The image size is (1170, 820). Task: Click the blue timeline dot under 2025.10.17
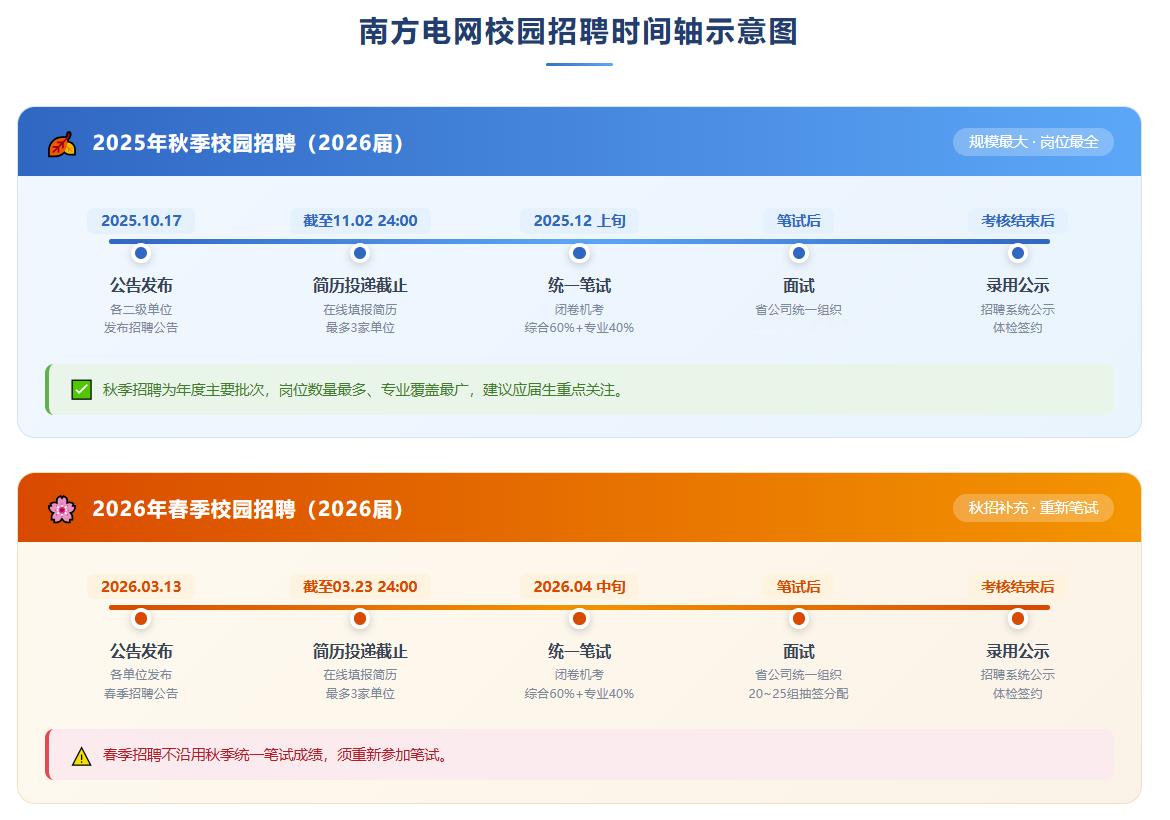tap(141, 253)
